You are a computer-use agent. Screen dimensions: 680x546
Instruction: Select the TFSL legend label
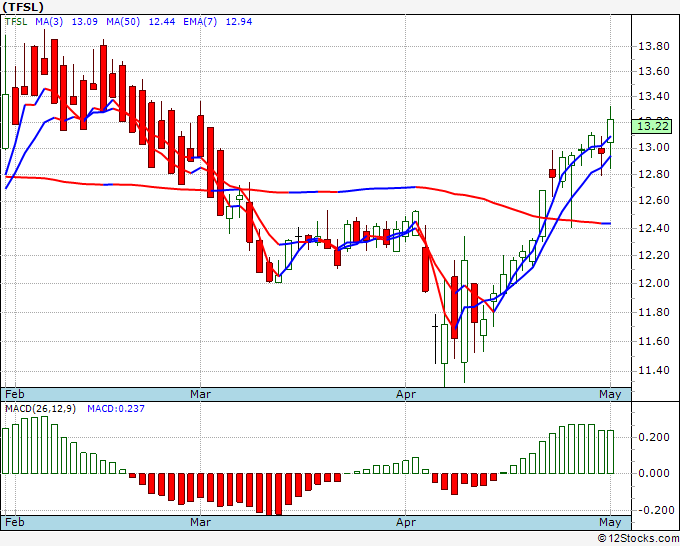coord(16,21)
